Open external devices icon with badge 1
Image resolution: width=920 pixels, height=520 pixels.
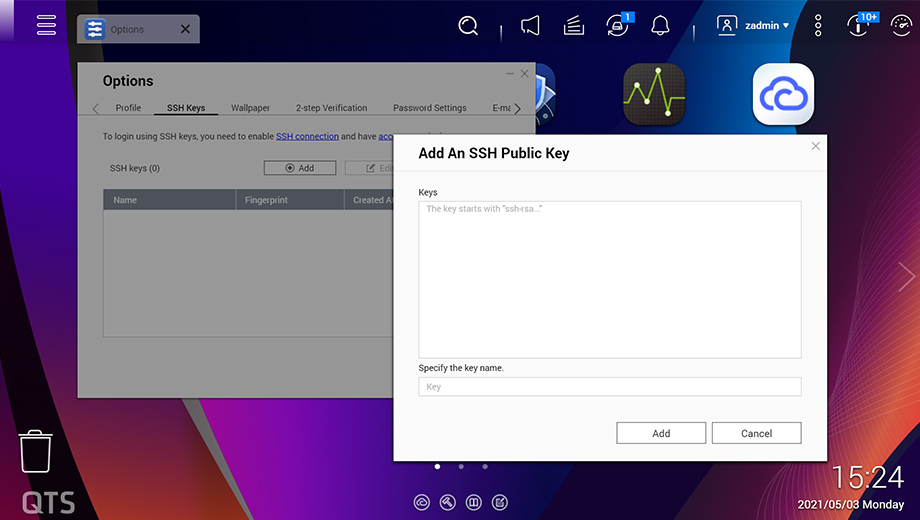tap(618, 26)
